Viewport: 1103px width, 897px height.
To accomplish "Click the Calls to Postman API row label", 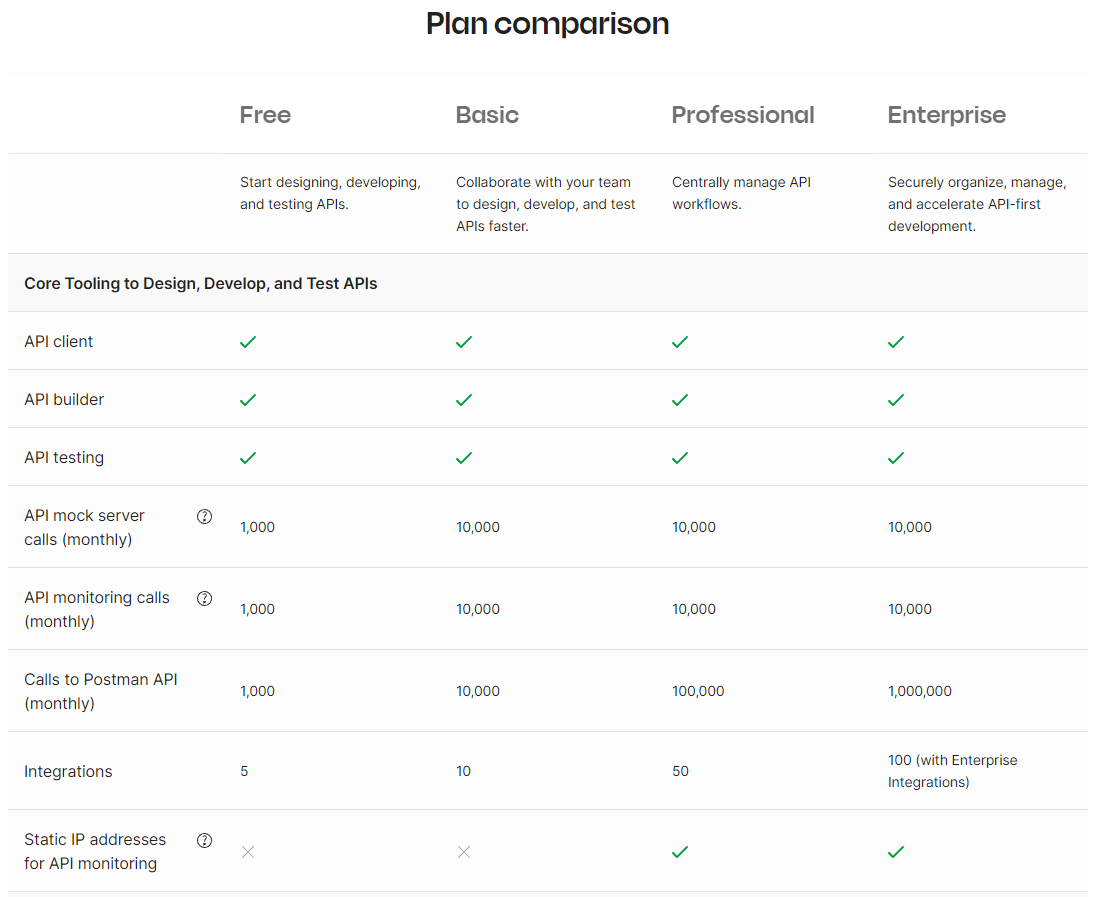I will (x=101, y=692).
